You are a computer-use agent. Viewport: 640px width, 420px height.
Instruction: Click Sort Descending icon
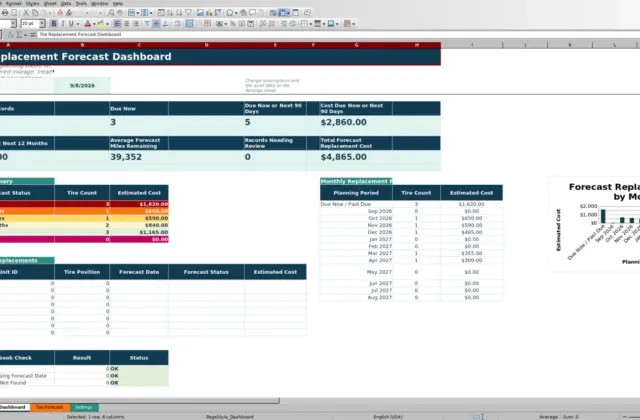pyautogui.click(x=179, y=13)
